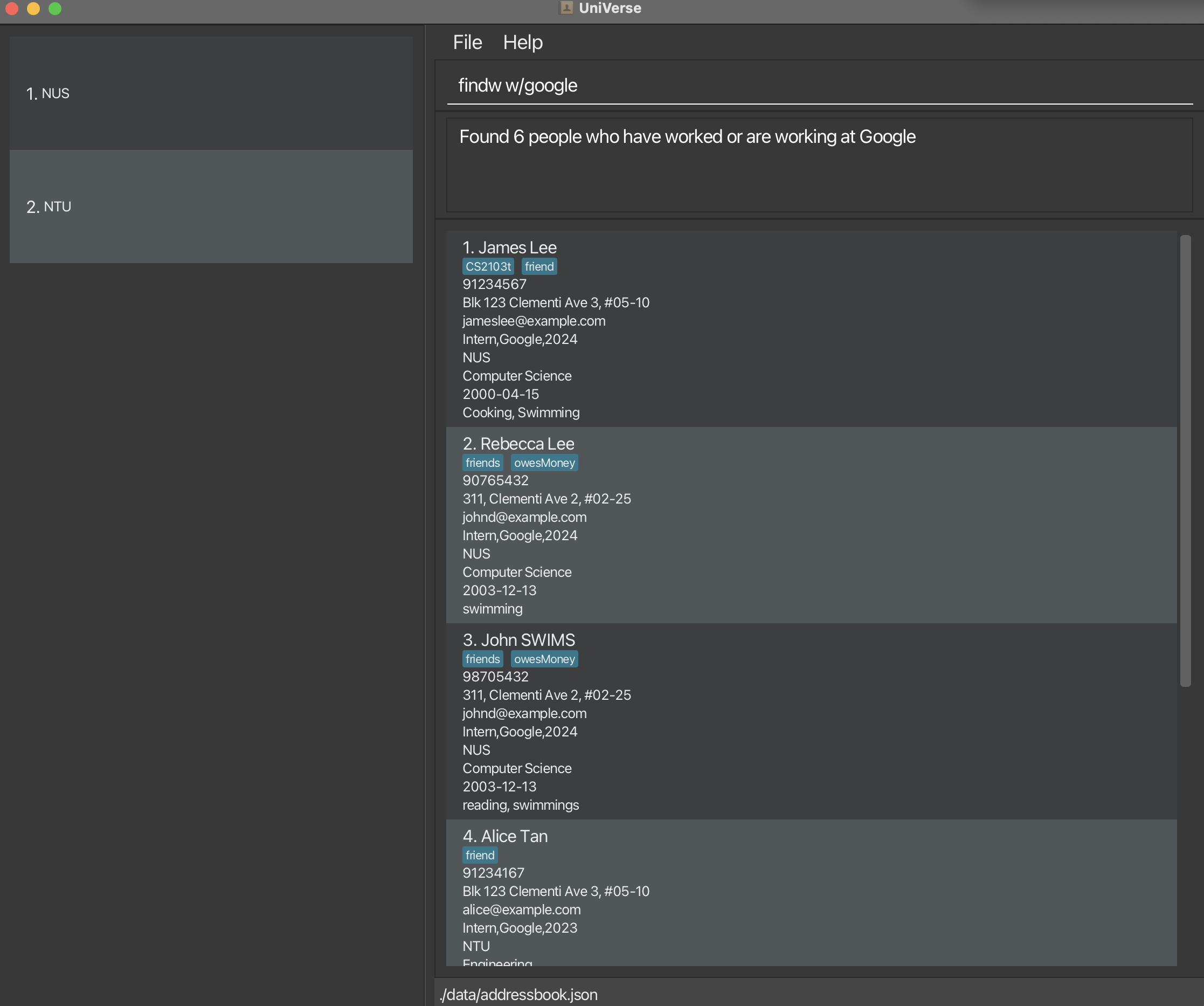
Task: Open the Help menu
Action: tap(522, 43)
